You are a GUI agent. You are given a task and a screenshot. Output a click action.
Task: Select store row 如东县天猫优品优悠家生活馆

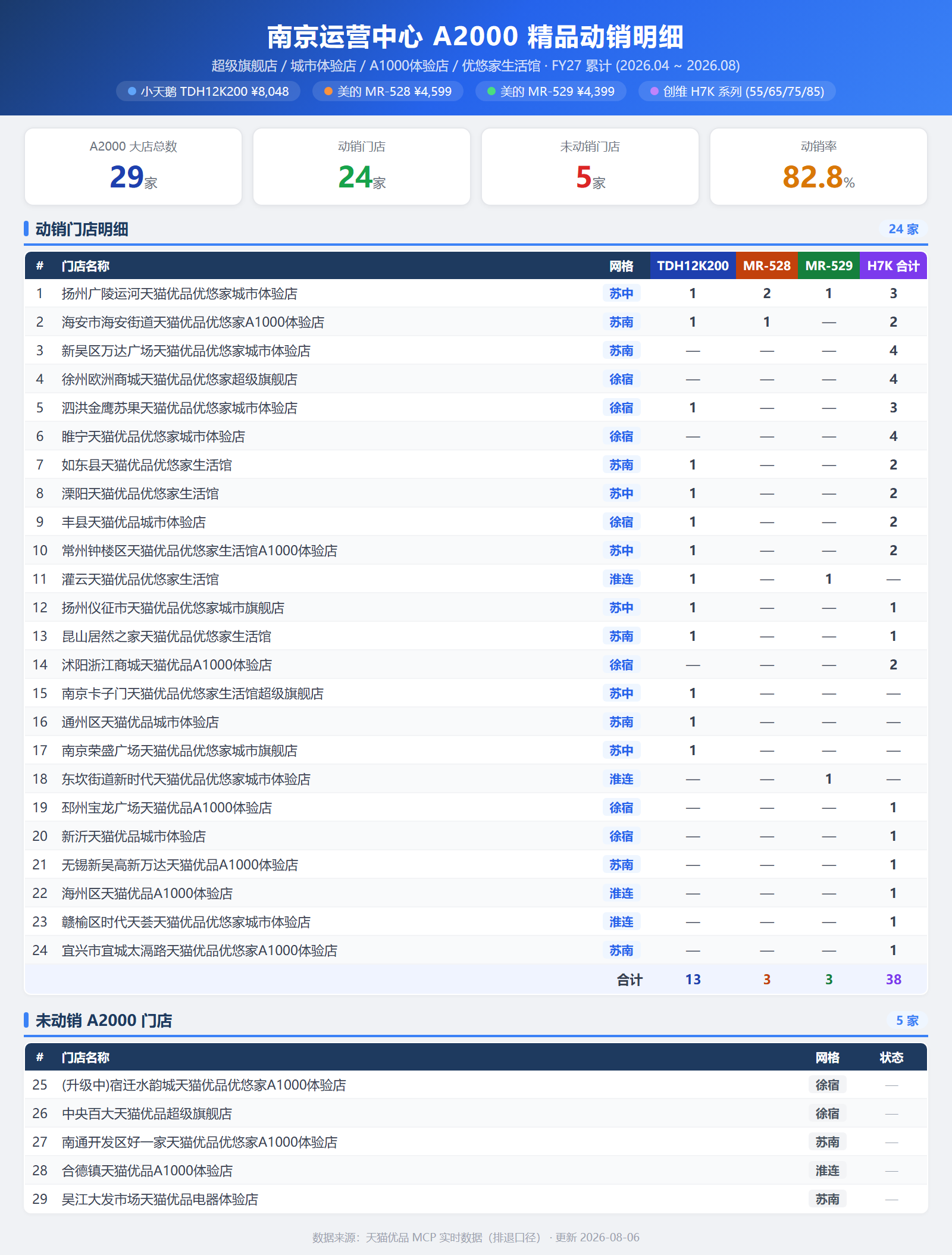point(476,465)
